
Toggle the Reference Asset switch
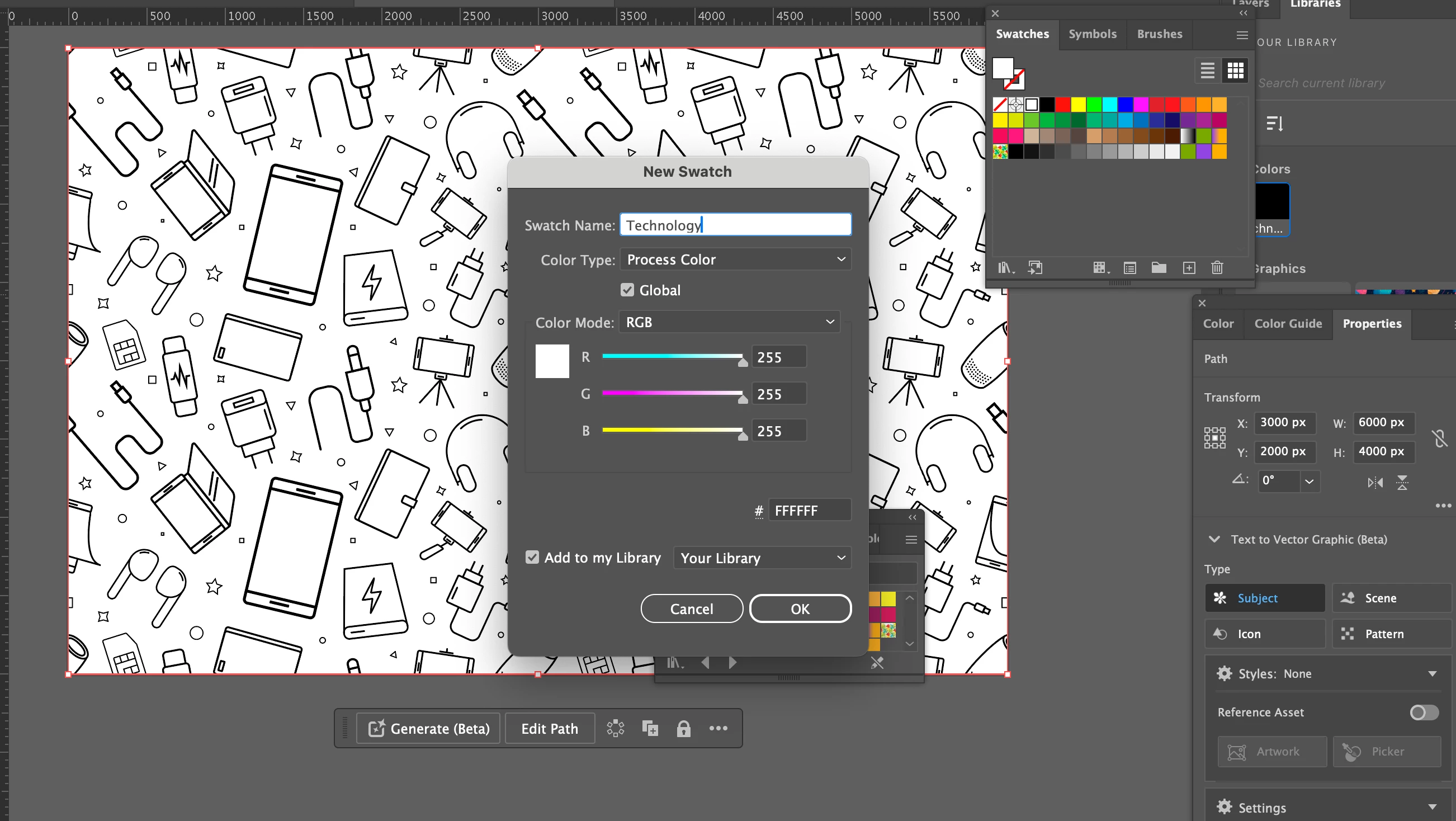point(1423,712)
